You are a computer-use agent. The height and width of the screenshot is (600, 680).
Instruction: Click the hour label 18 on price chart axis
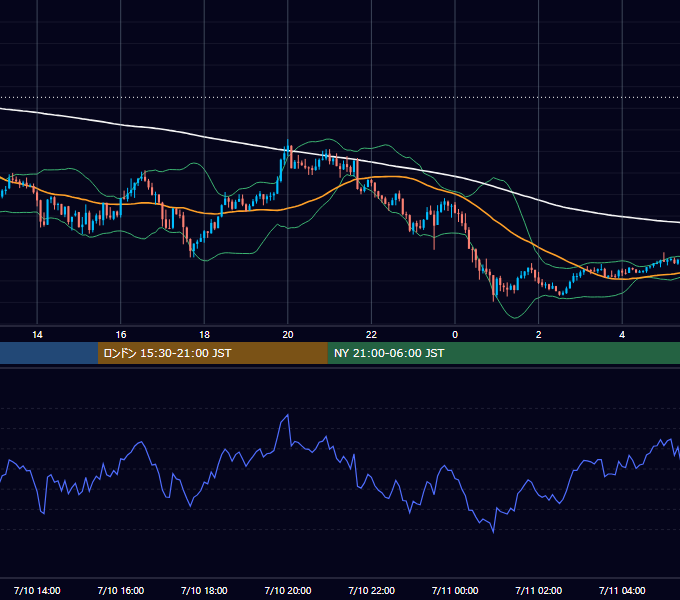pos(204,335)
